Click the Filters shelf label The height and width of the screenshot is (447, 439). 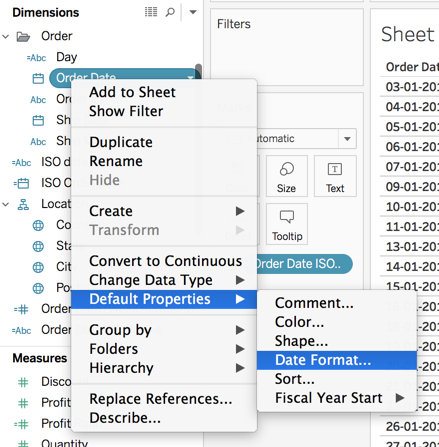[234, 24]
